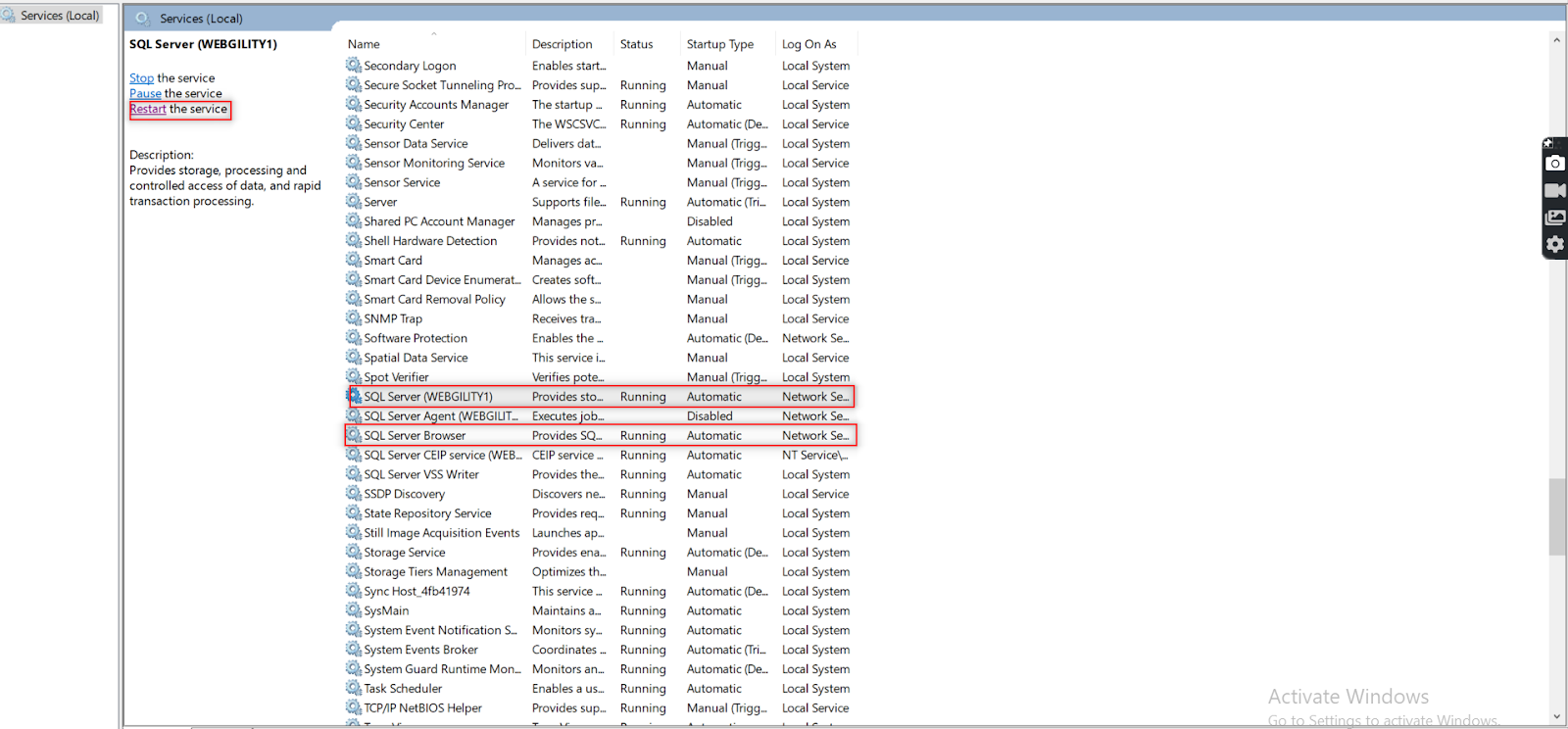
Task: Select Smart Card Device Enumerat... name
Action: point(442,280)
